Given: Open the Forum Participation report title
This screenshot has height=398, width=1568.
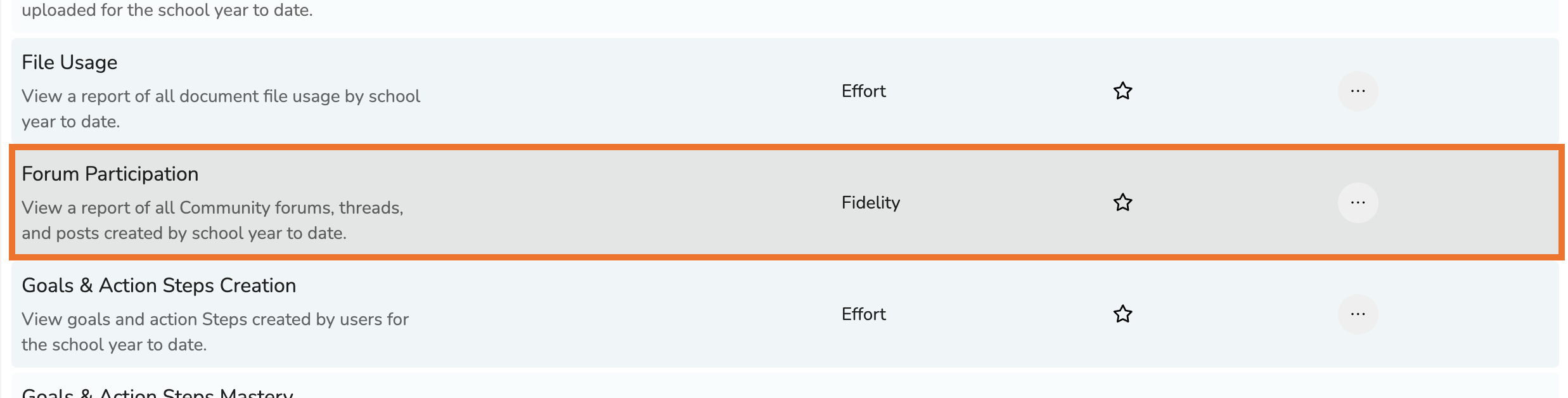Looking at the screenshot, I should [110, 174].
